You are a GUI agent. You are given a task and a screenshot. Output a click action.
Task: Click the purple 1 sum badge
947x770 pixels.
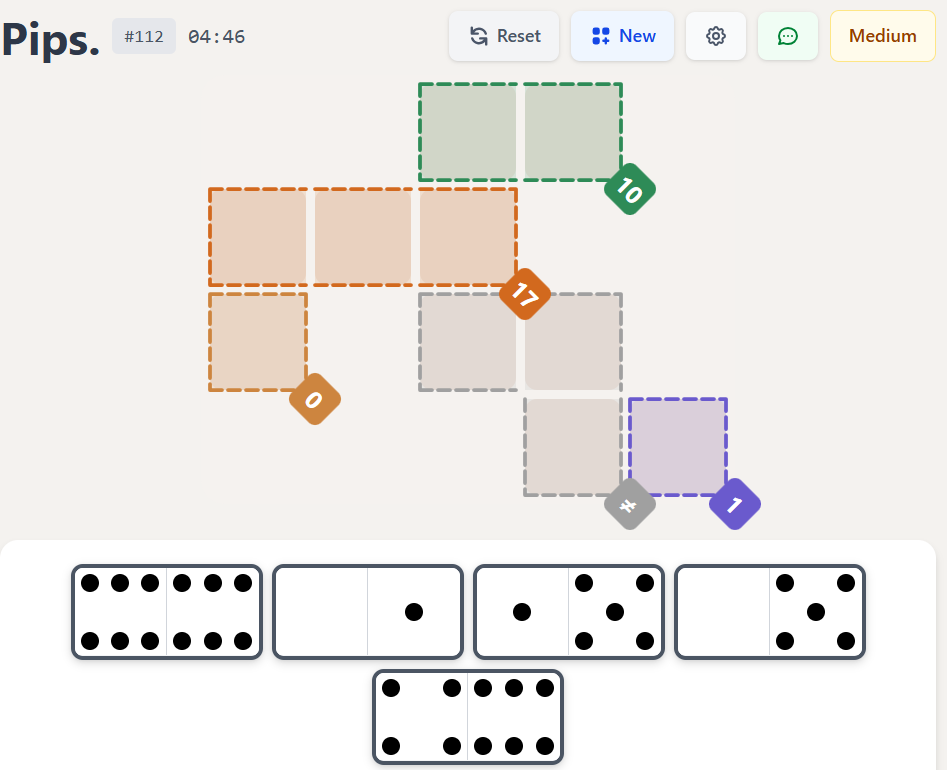tap(735, 504)
